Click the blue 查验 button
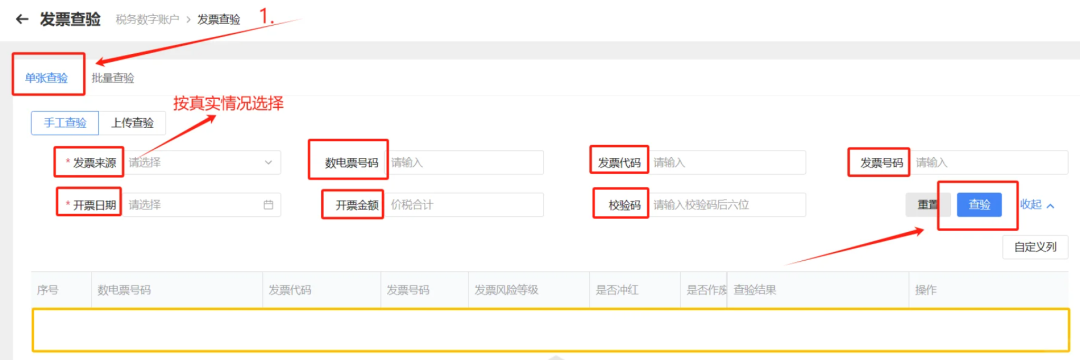This screenshot has width=1080, height=360. point(979,204)
